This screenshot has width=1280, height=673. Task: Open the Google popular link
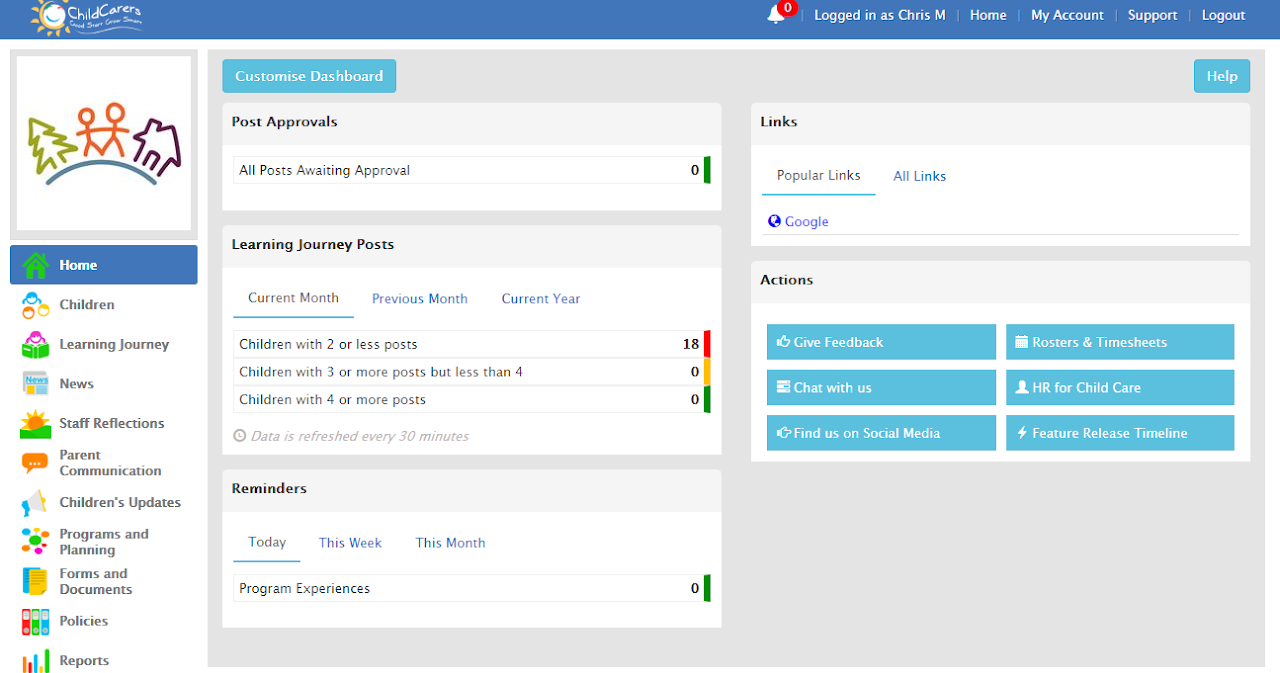806,222
